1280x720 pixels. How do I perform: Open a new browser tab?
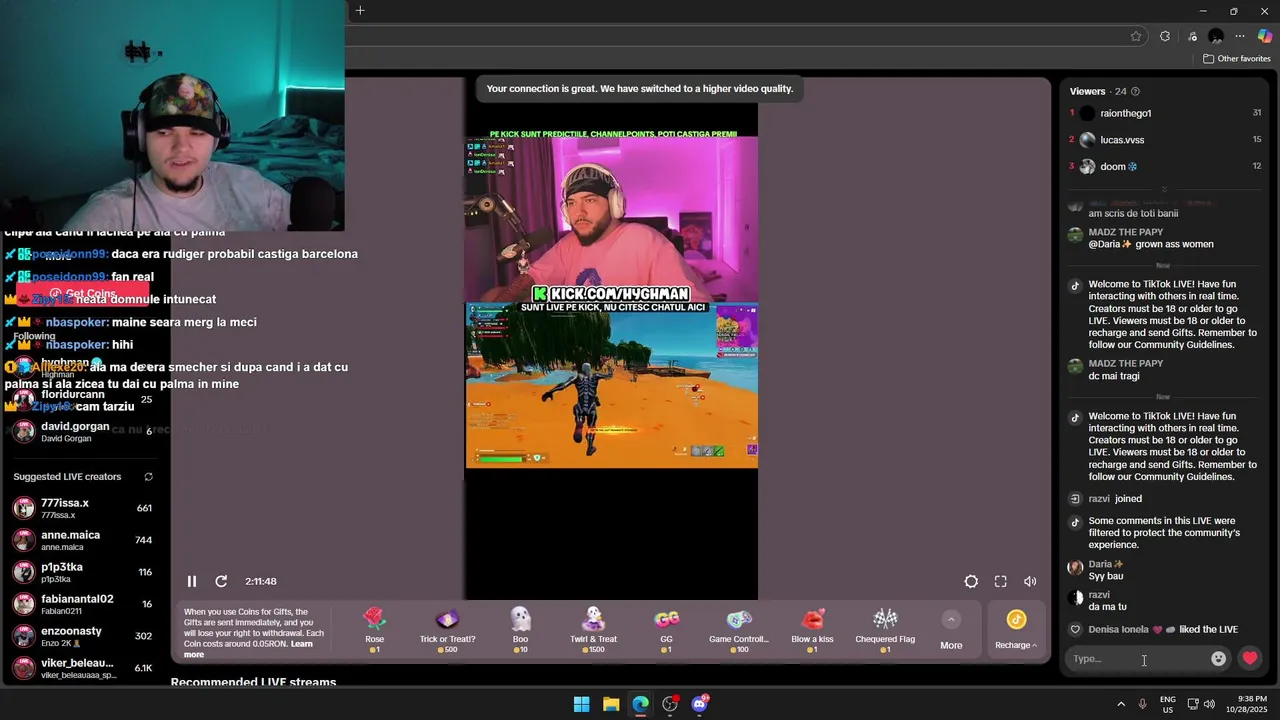pos(360,11)
